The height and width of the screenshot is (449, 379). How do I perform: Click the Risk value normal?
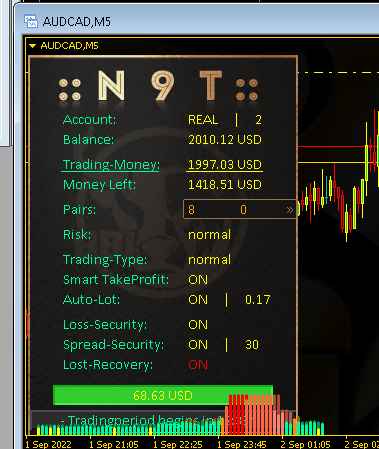209,235
